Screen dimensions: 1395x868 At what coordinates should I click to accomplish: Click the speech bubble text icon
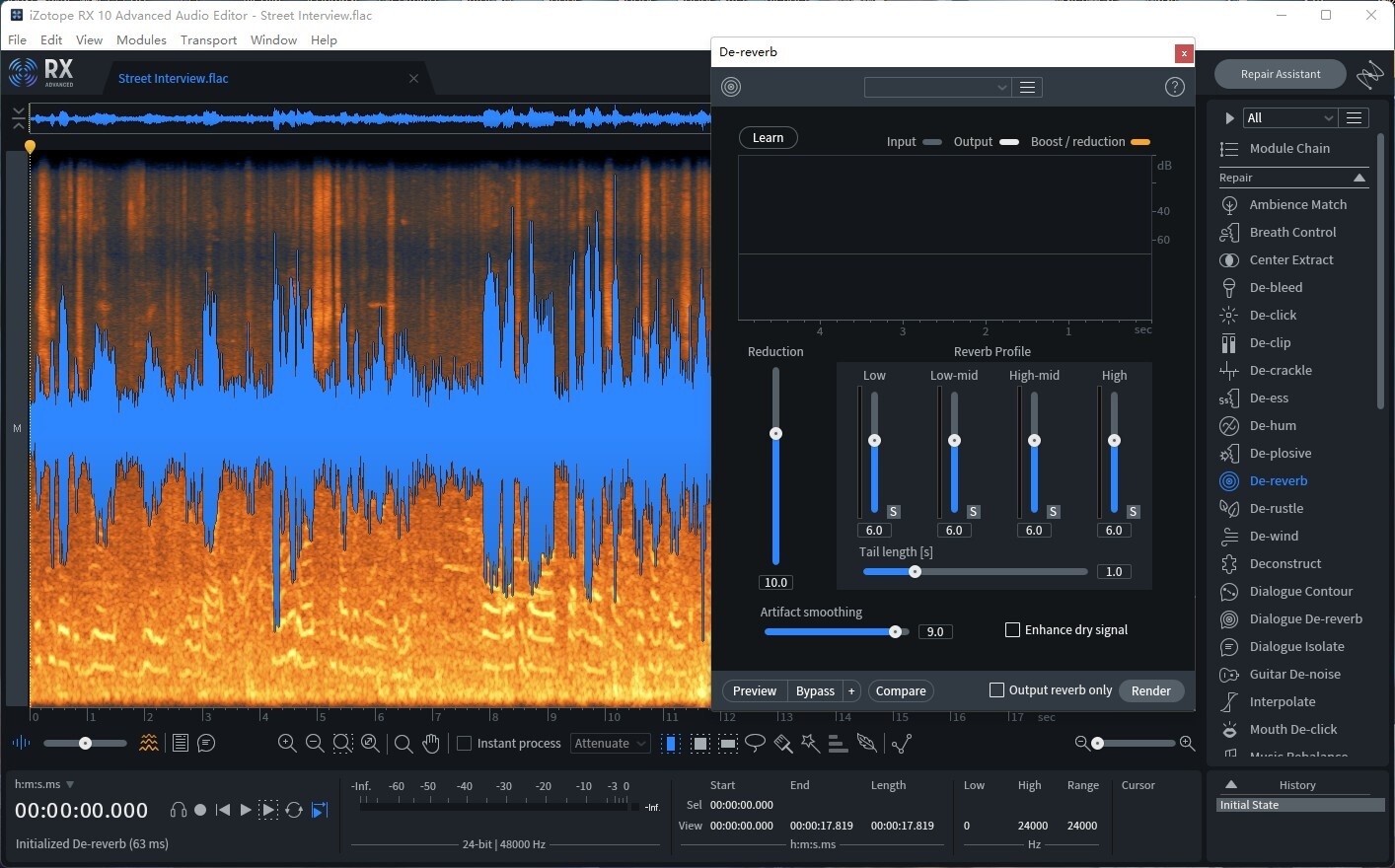tap(206, 743)
